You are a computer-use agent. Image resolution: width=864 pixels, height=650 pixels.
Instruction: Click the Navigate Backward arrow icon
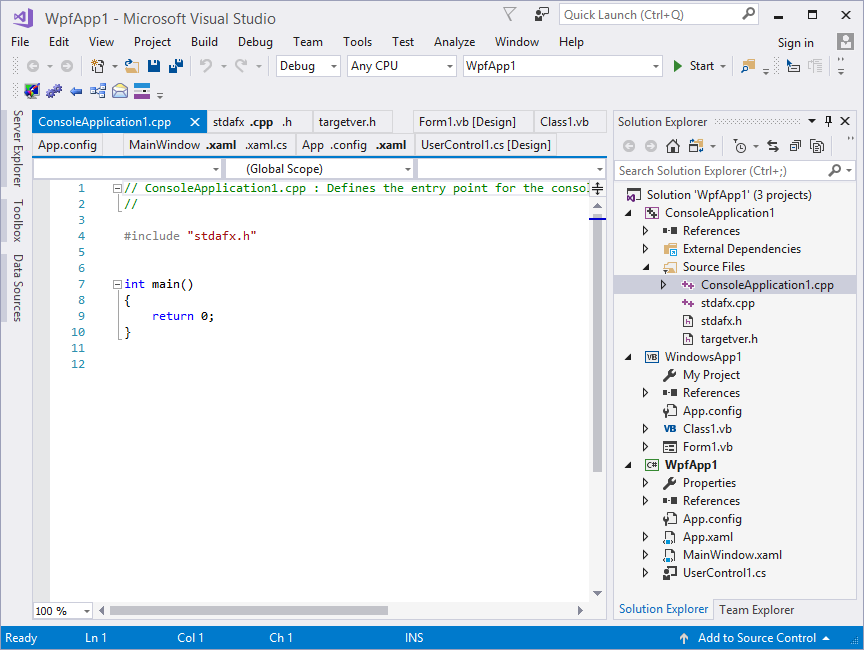click(x=32, y=65)
